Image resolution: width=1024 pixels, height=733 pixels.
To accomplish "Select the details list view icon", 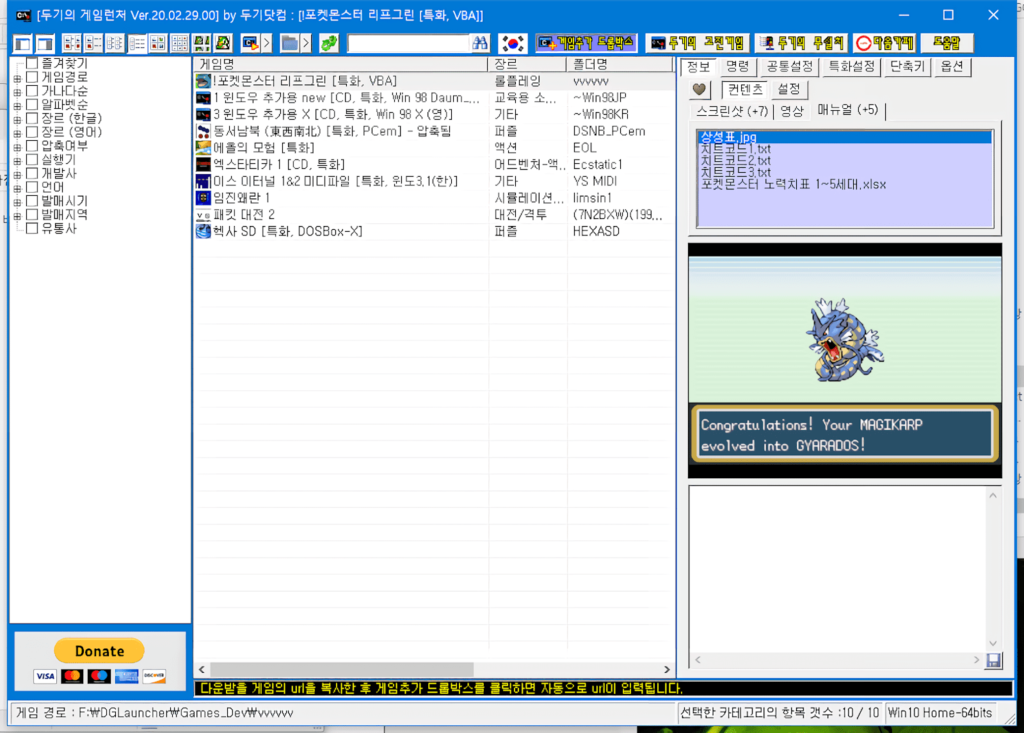I will [x=136, y=44].
